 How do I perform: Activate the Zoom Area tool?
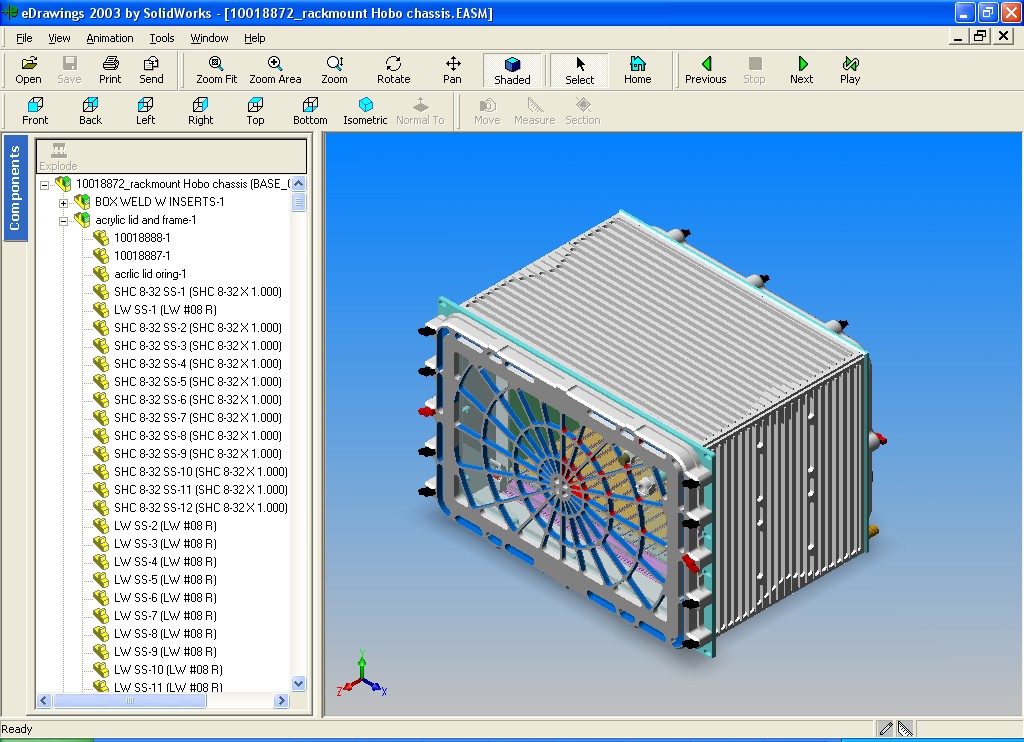[275, 71]
